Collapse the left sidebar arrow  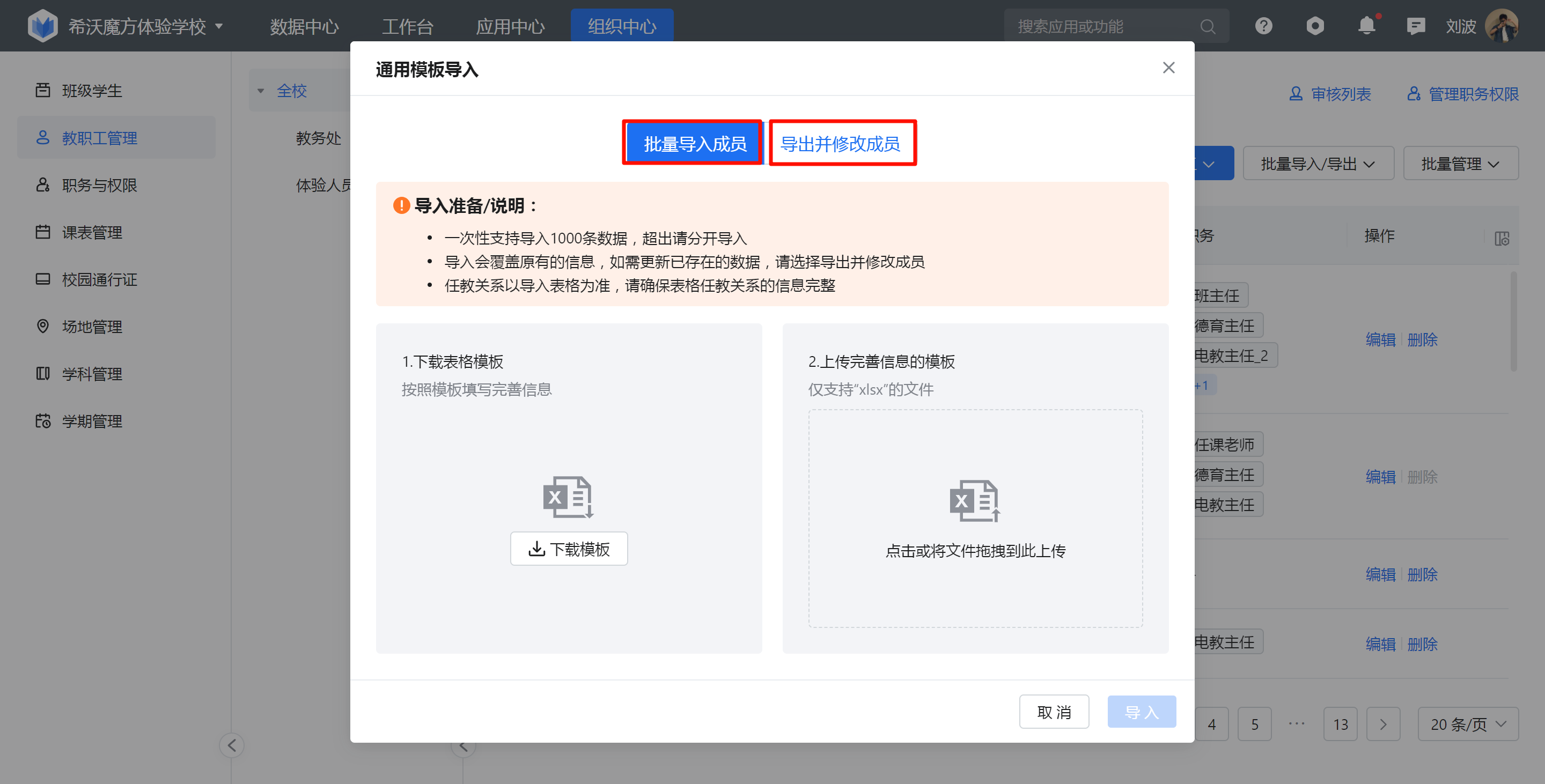tap(232, 745)
